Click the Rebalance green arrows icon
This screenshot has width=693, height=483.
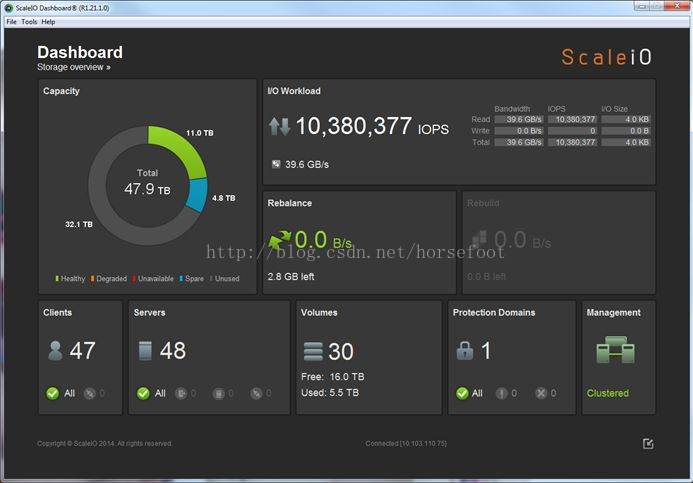[x=279, y=241]
